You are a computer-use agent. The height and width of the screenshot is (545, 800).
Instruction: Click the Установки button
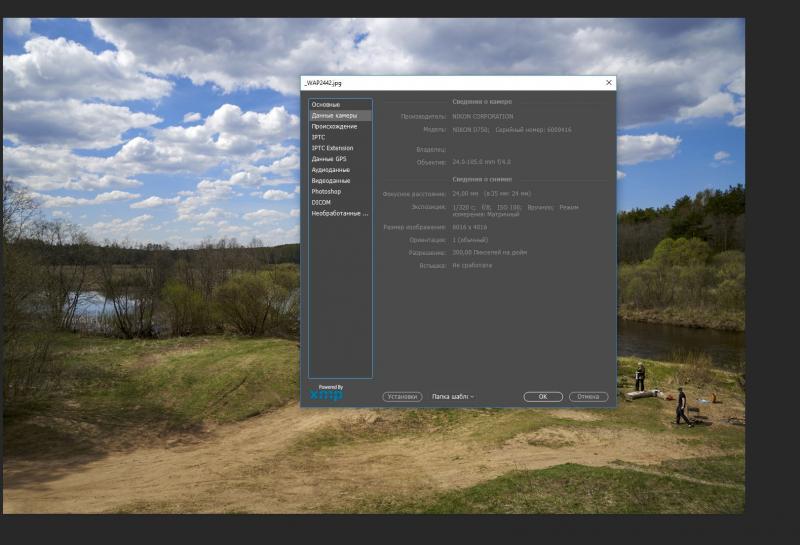(402, 397)
